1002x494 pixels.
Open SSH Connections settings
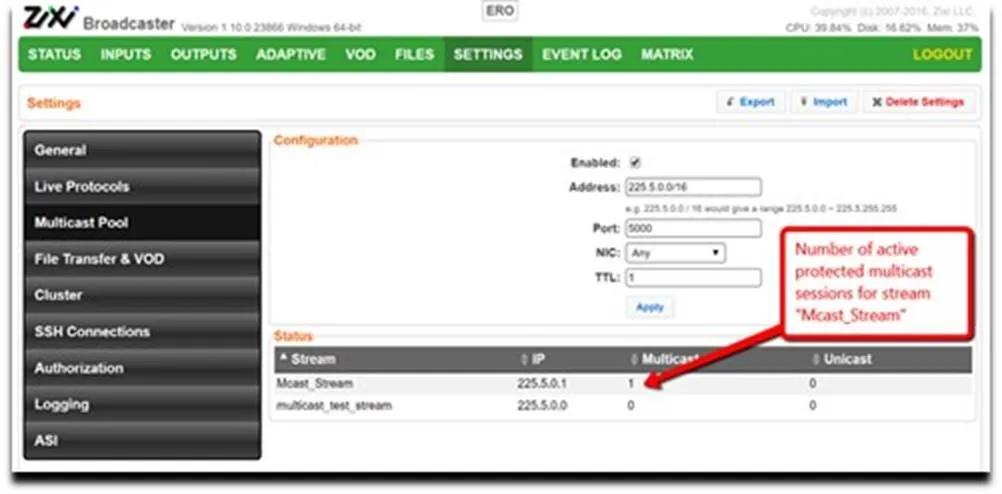(x=142, y=332)
